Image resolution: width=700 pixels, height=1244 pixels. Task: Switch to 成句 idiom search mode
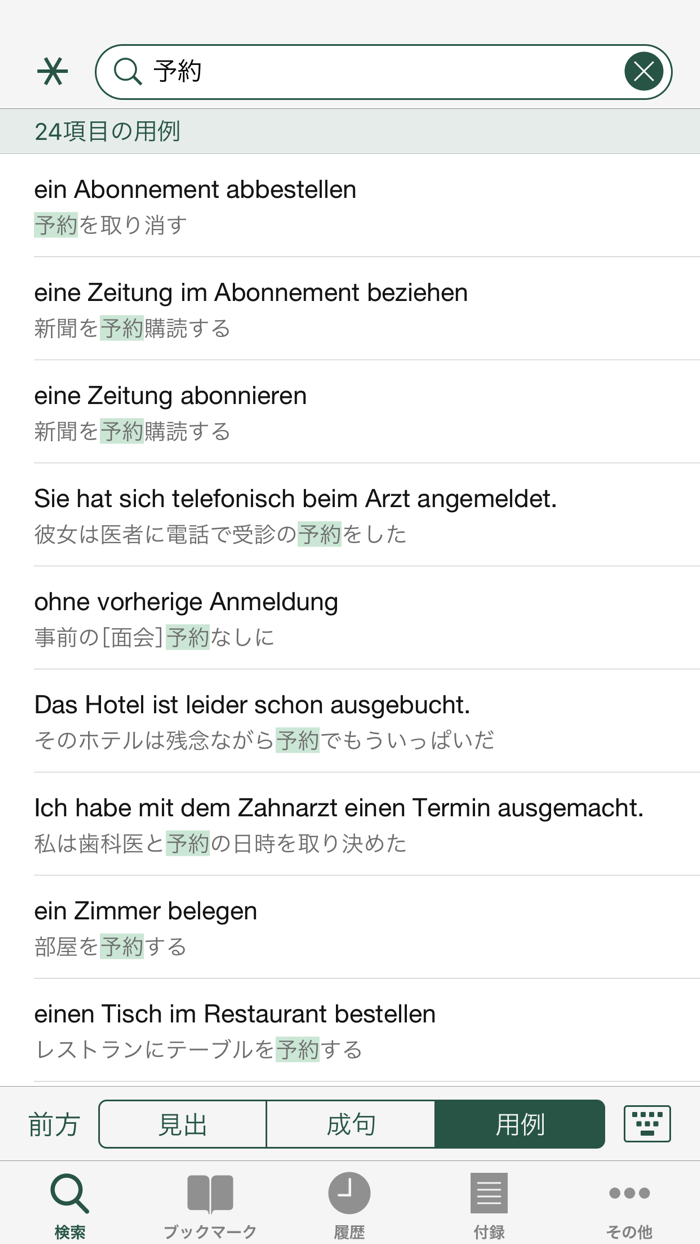coord(351,1124)
